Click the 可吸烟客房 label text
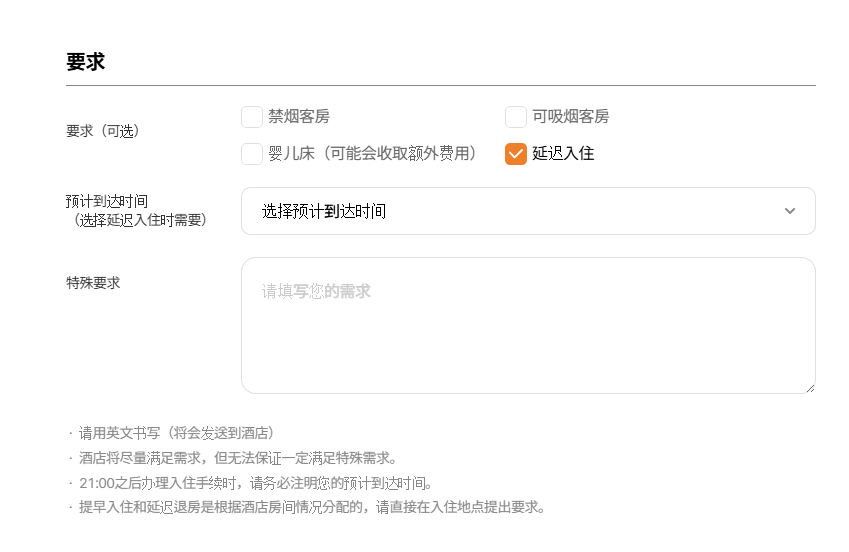The width and height of the screenshot is (849, 552). 570,117
